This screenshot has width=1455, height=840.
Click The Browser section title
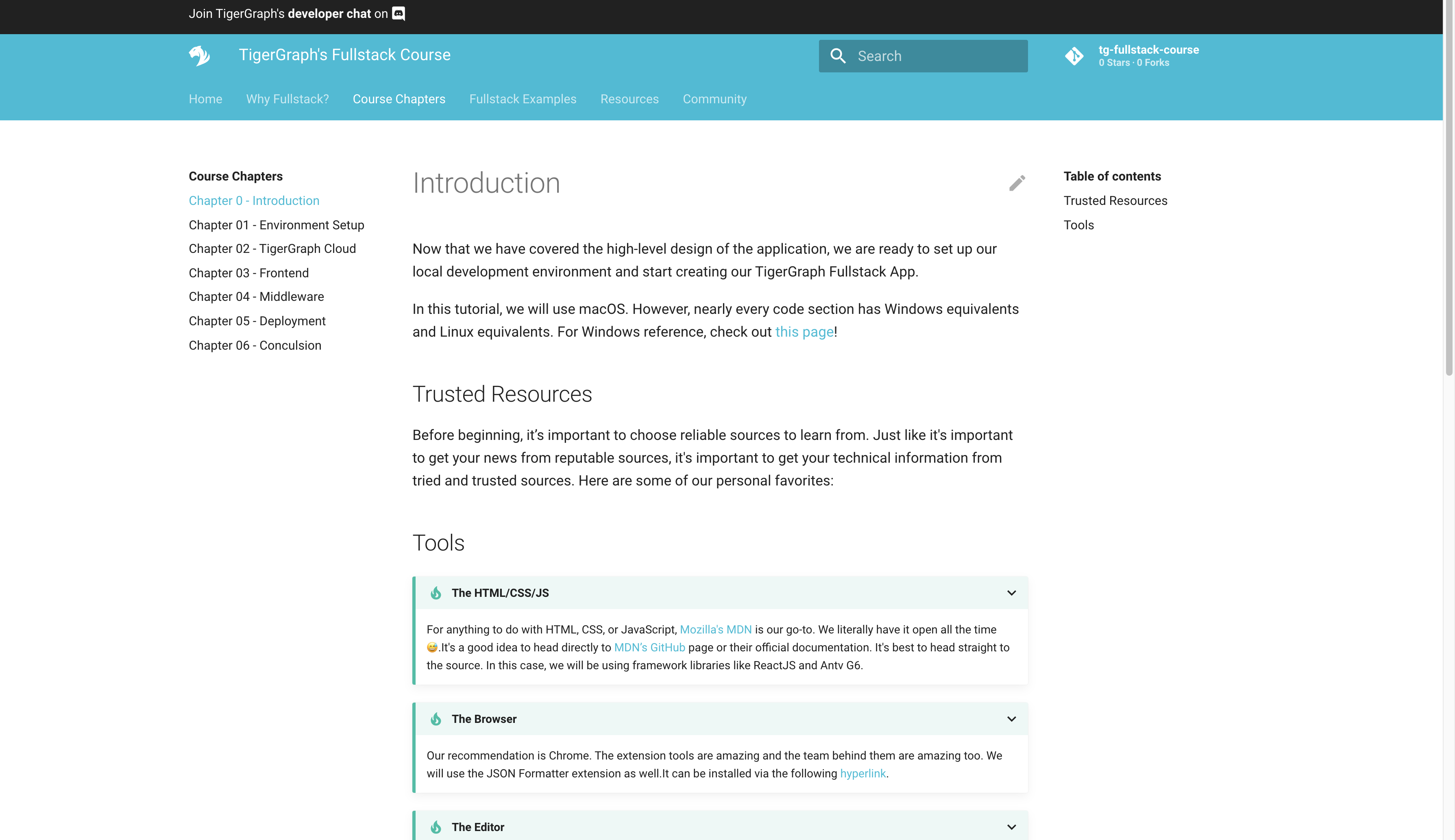[x=484, y=719]
